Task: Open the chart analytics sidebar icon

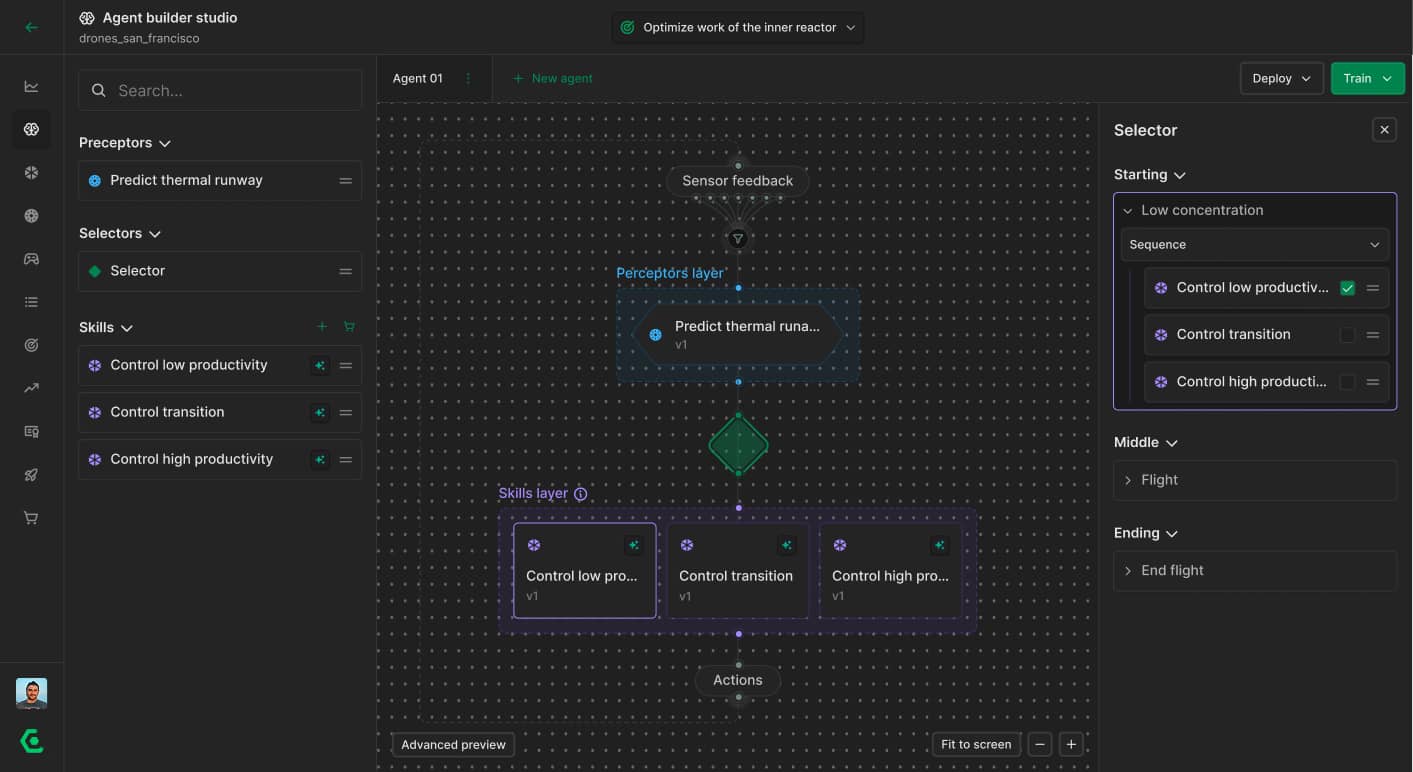Action: point(31,86)
